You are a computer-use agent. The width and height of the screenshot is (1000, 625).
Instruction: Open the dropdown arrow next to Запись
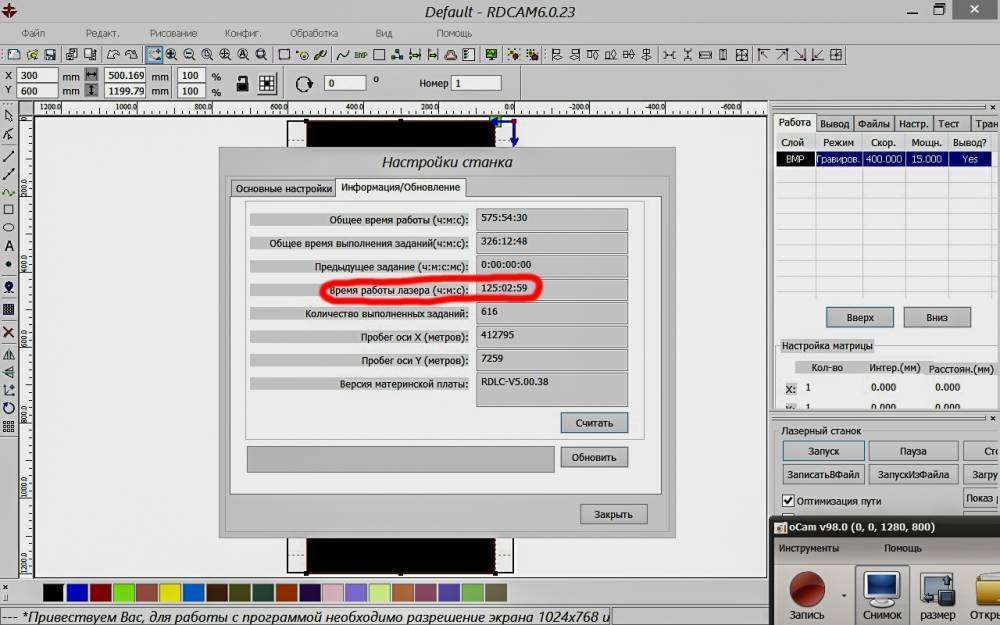(x=843, y=594)
